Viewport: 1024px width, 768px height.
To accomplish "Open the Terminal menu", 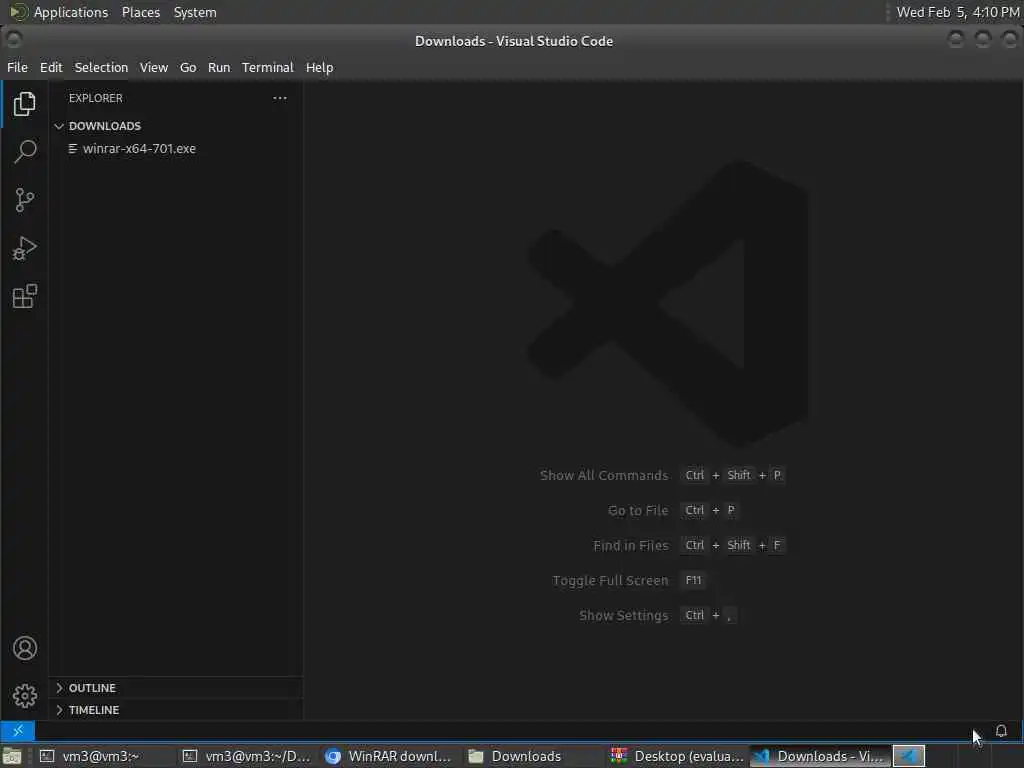I will click(x=268, y=67).
